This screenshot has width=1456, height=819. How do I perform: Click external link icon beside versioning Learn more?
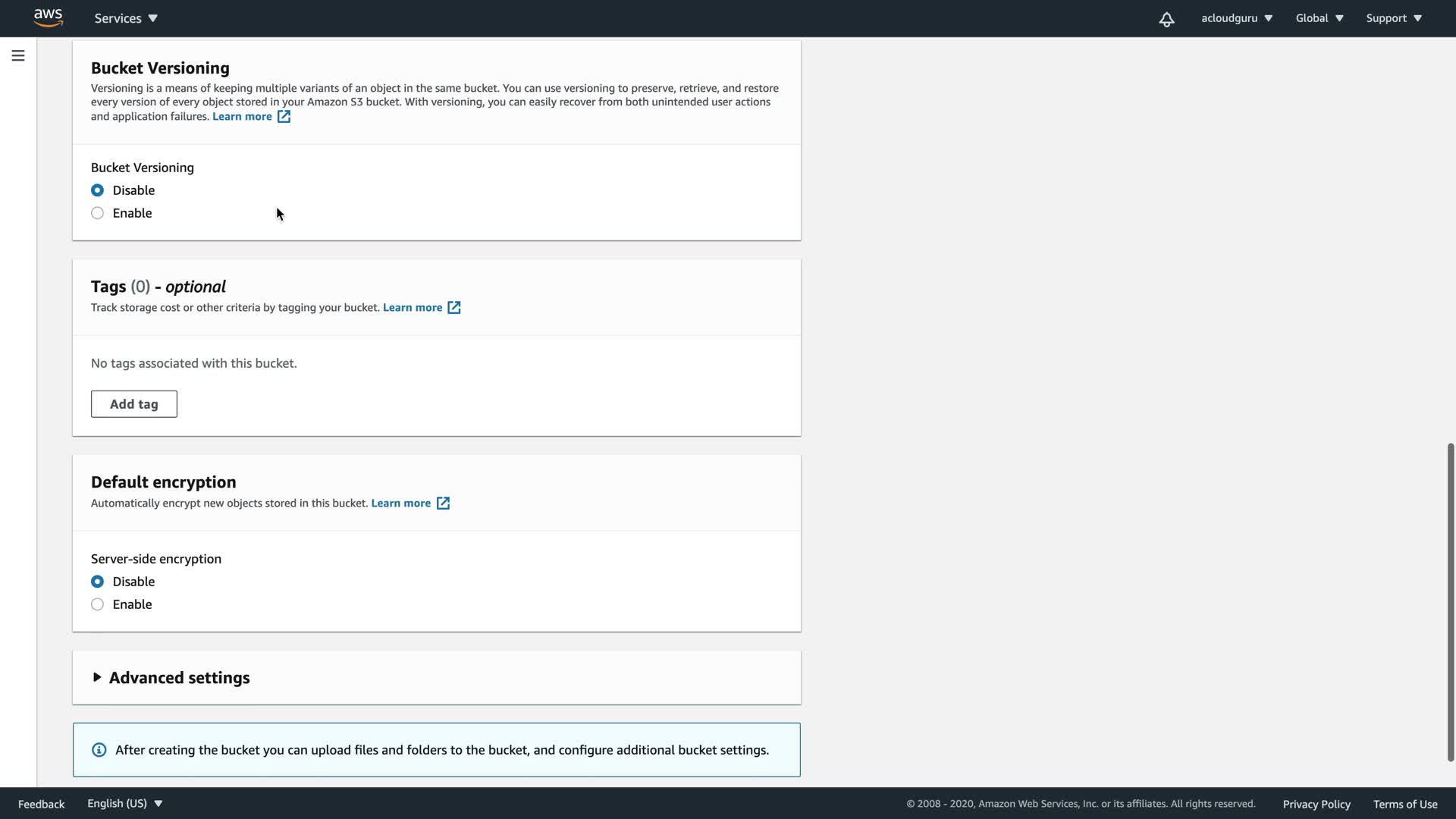[x=284, y=116]
